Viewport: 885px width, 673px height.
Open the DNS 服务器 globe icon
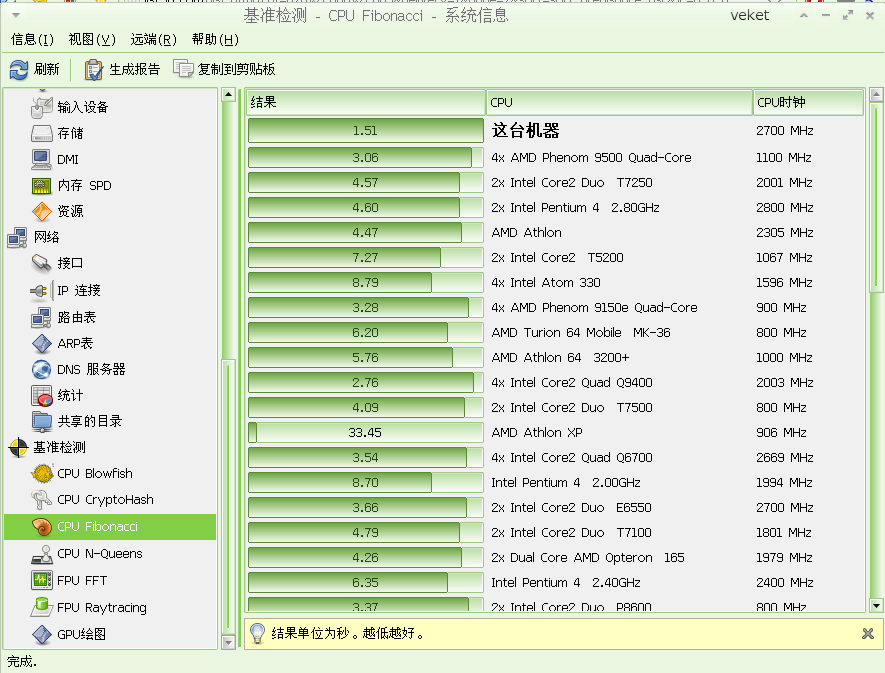coord(42,369)
